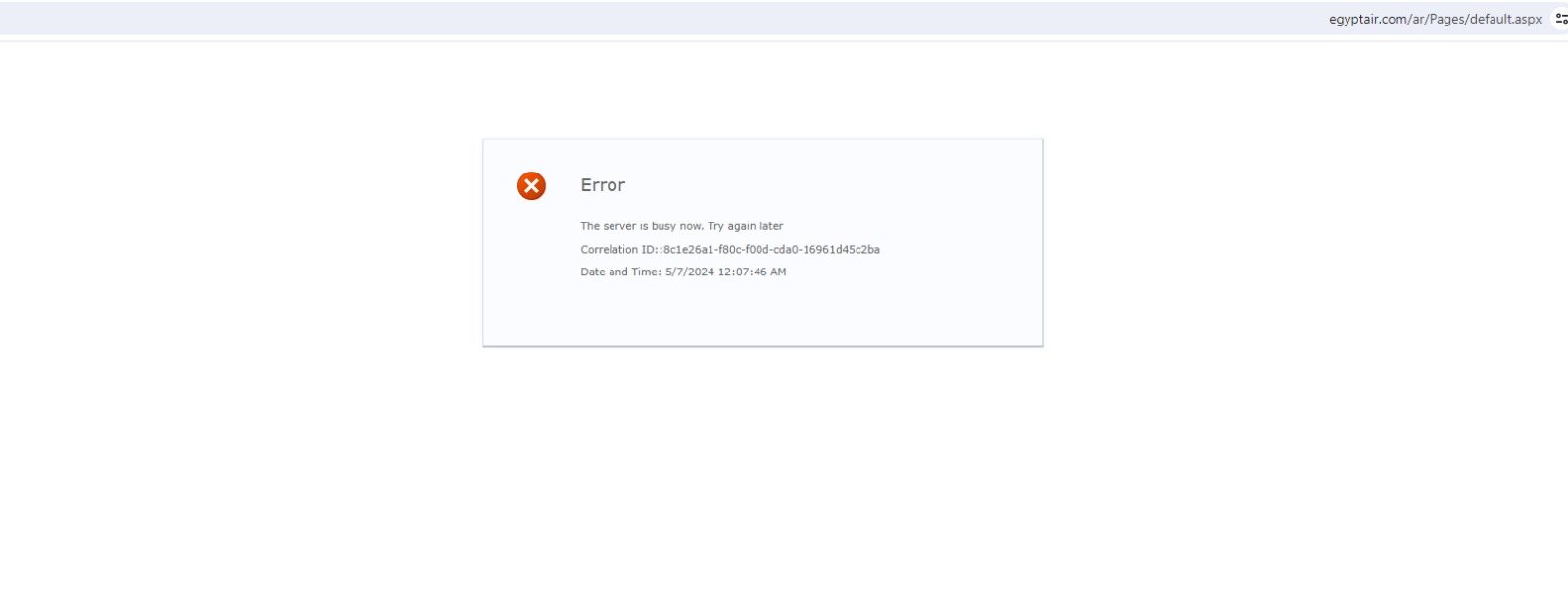Viewport: 1568px width, 593px height.
Task: Click the time 12:07:46 AM text
Action: click(752, 272)
